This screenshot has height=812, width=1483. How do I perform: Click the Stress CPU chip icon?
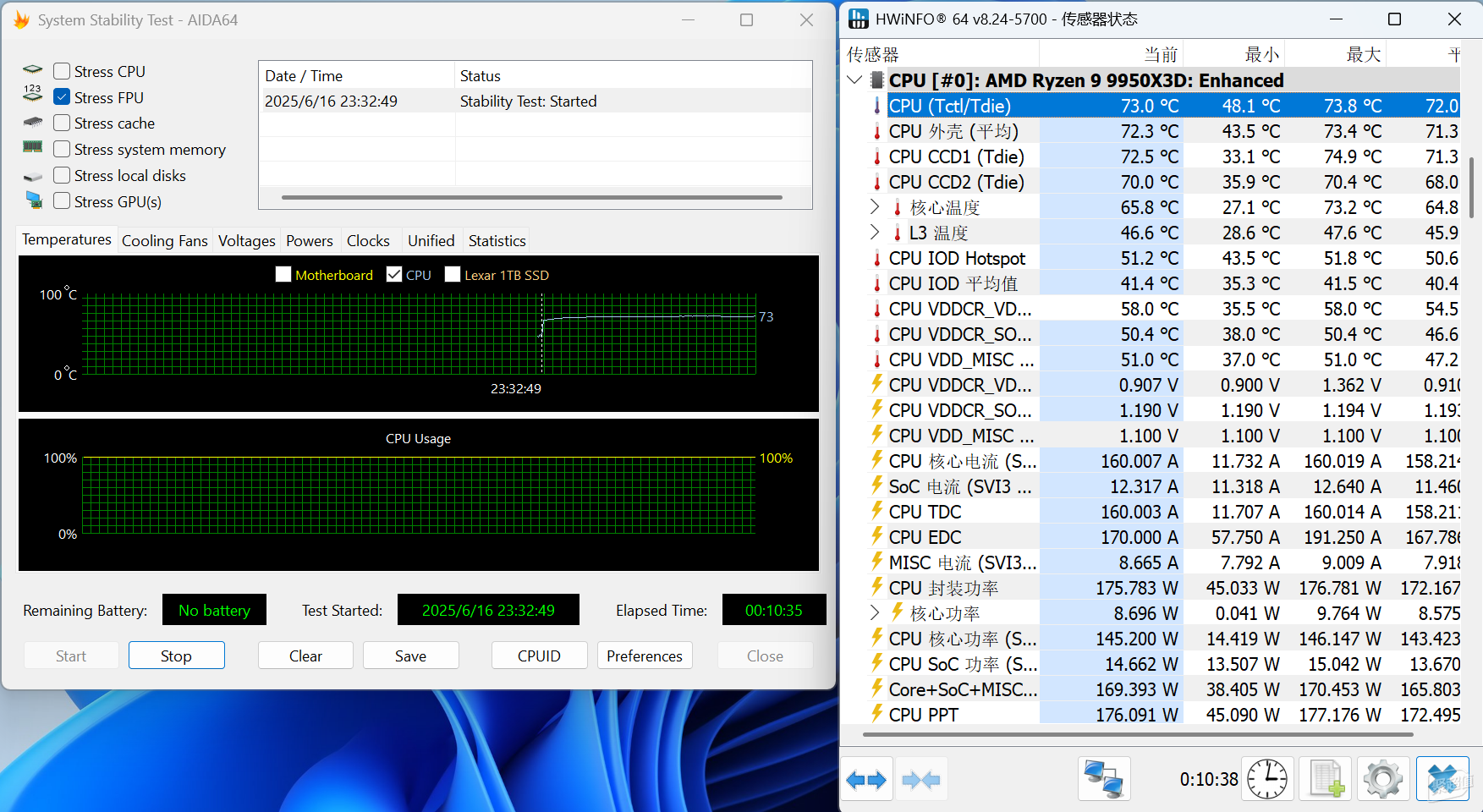point(33,70)
